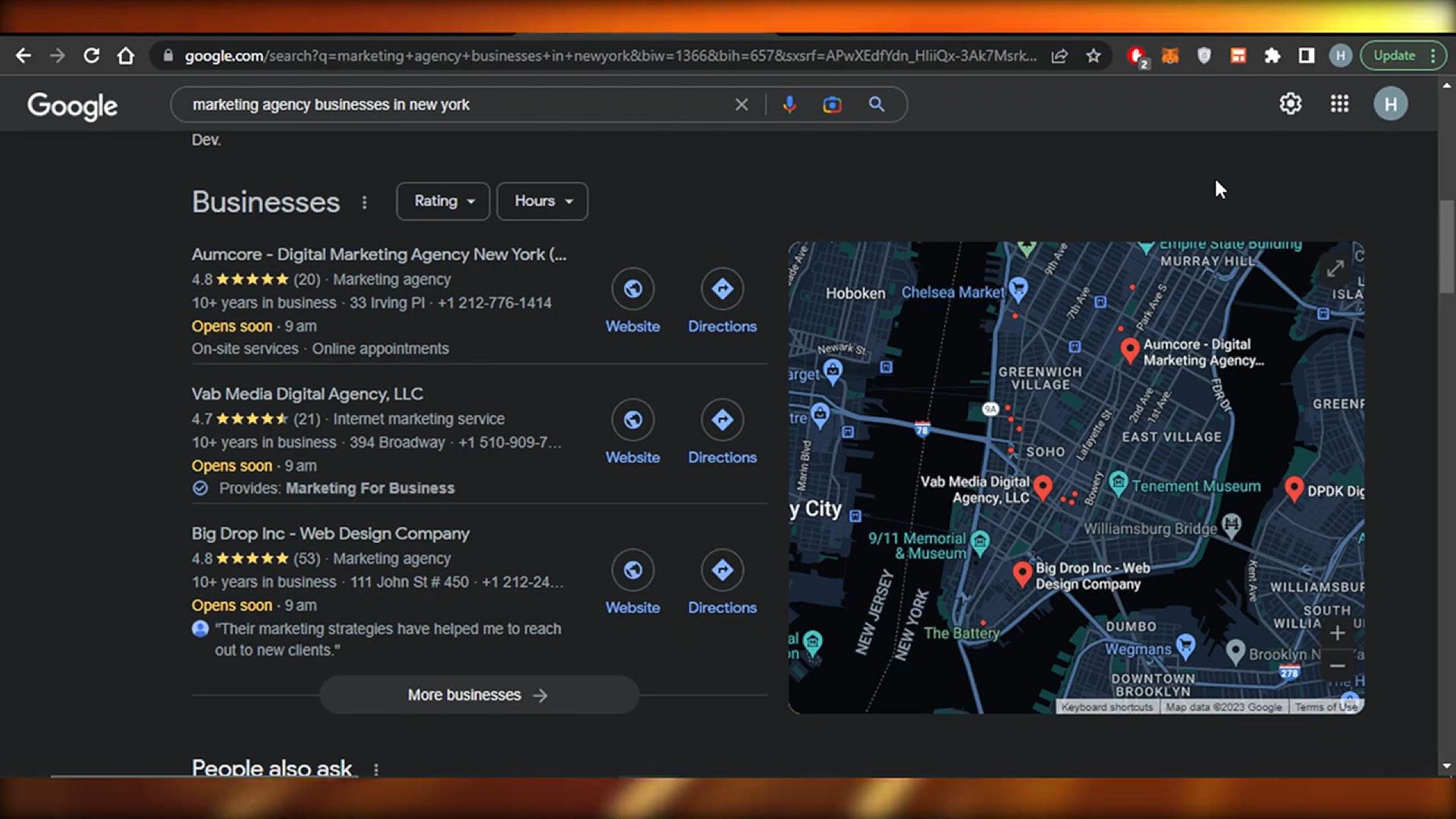Click the Chelsea Market map marker
1456x819 pixels.
coord(1018,289)
